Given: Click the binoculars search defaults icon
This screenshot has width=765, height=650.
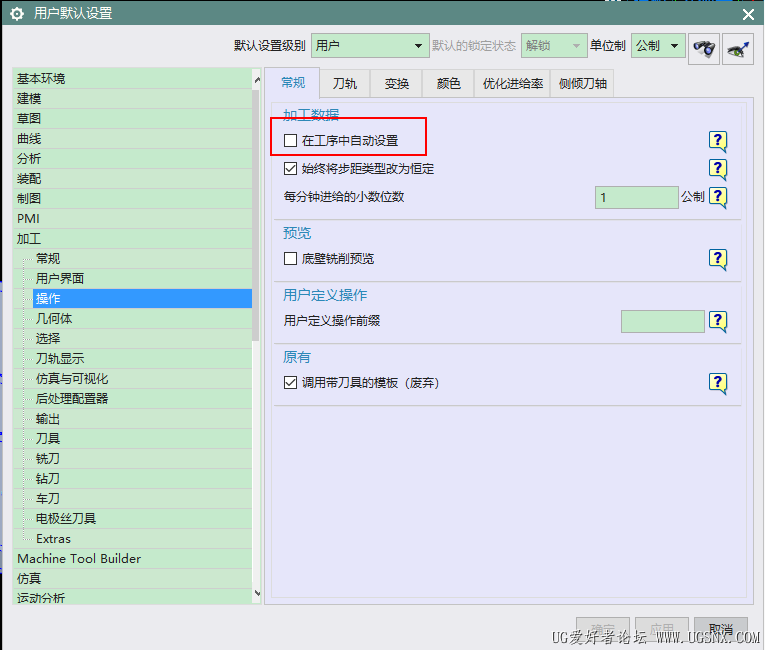Looking at the screenshot, I should (704, 48).
